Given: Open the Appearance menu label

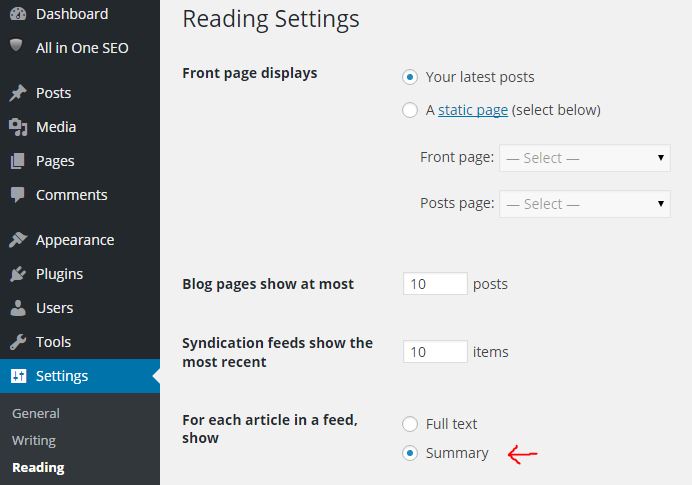Looking at the screenshot, I should [x=75, y=240].
